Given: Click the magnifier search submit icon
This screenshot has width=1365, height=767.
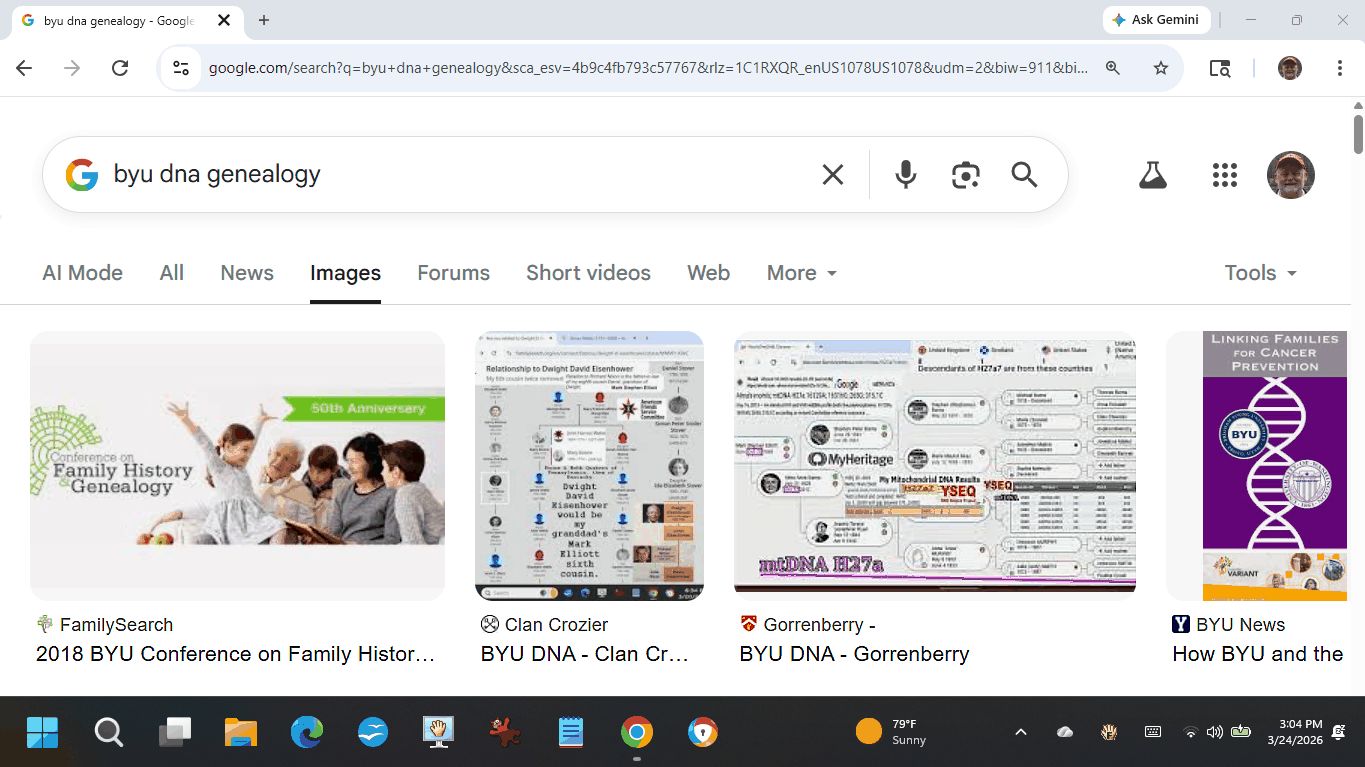Looking at the screenshot, I should pyautogui.click(x=1024, y=175).
